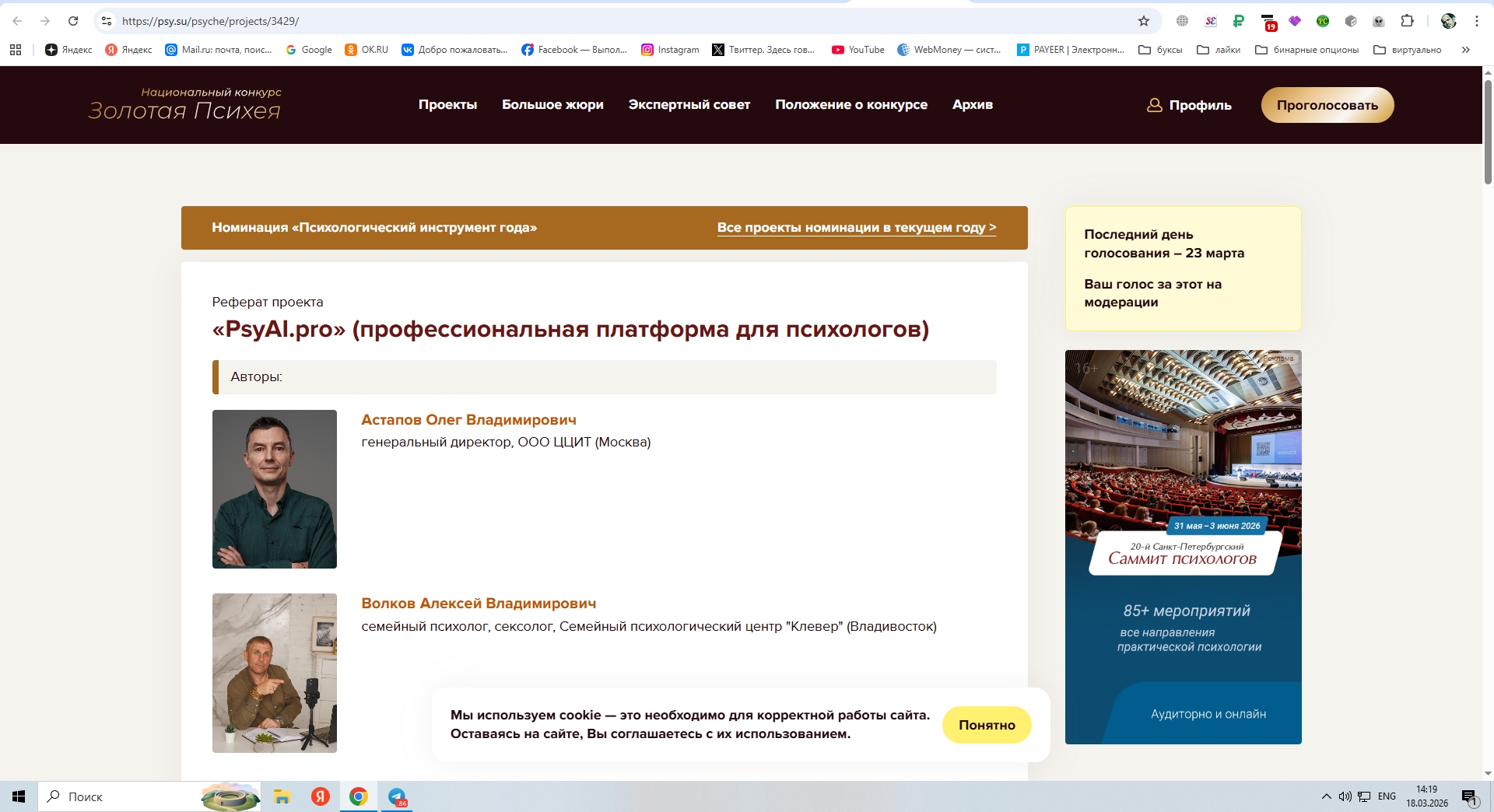Open network settings tray icon
Image resolution: width=1494 pixels, height=812 pixels.
(x=1364, y=796)
